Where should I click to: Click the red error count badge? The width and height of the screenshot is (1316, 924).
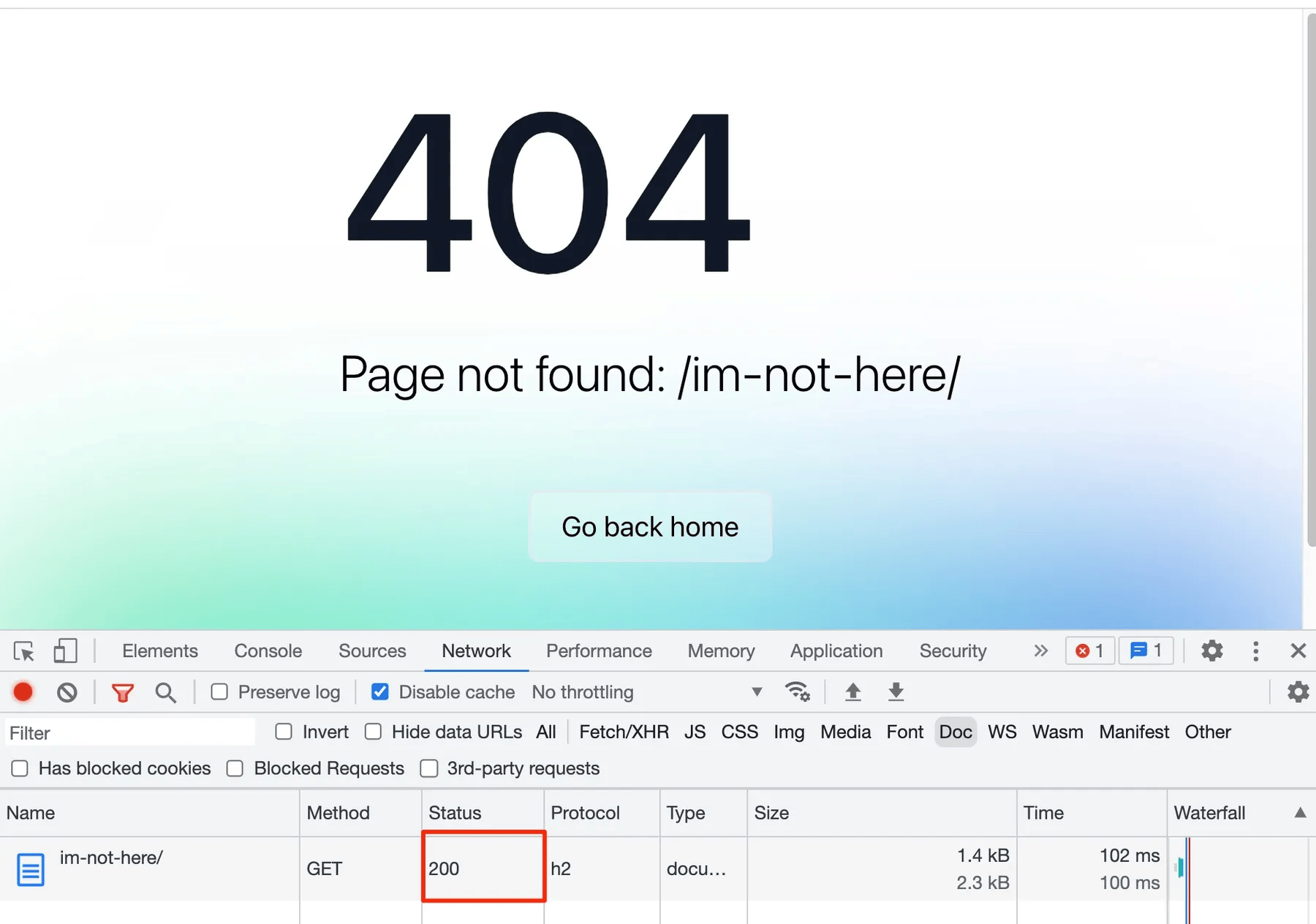[1089, 651]
